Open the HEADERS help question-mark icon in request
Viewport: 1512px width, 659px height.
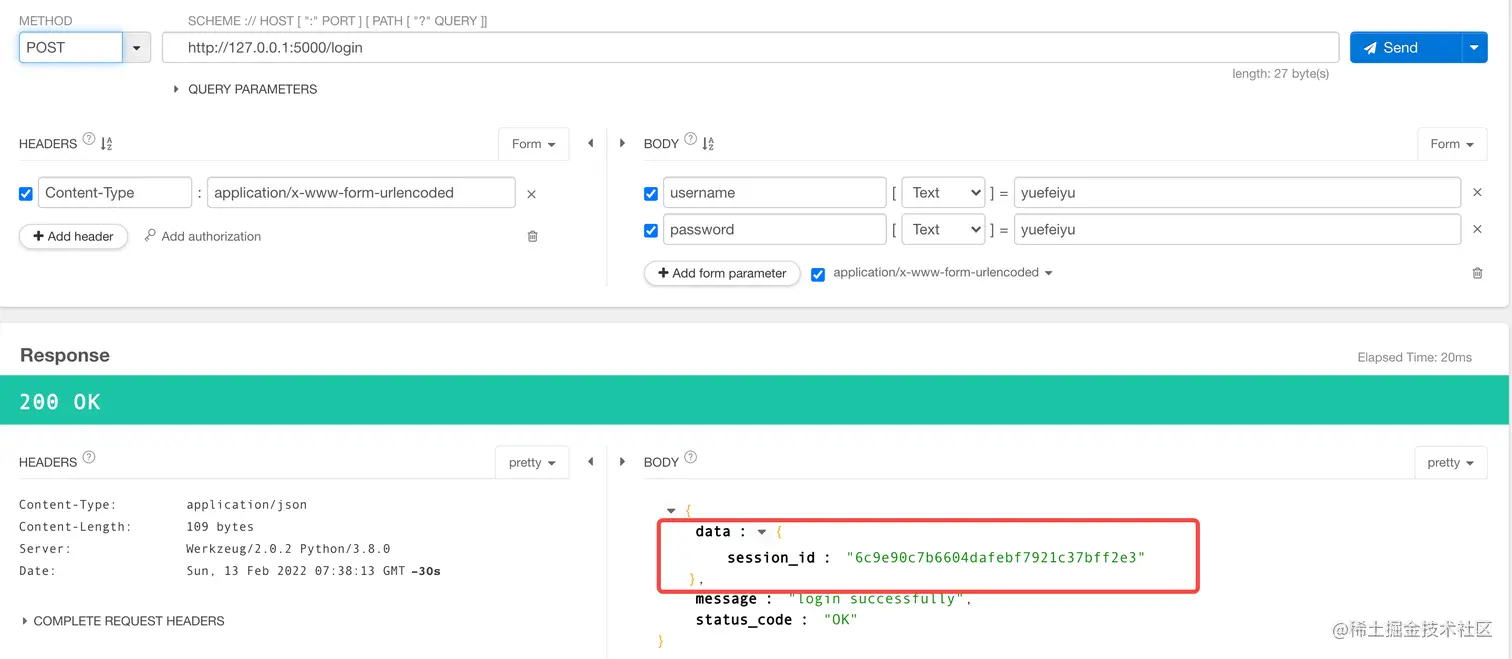(x=89, y=140)
